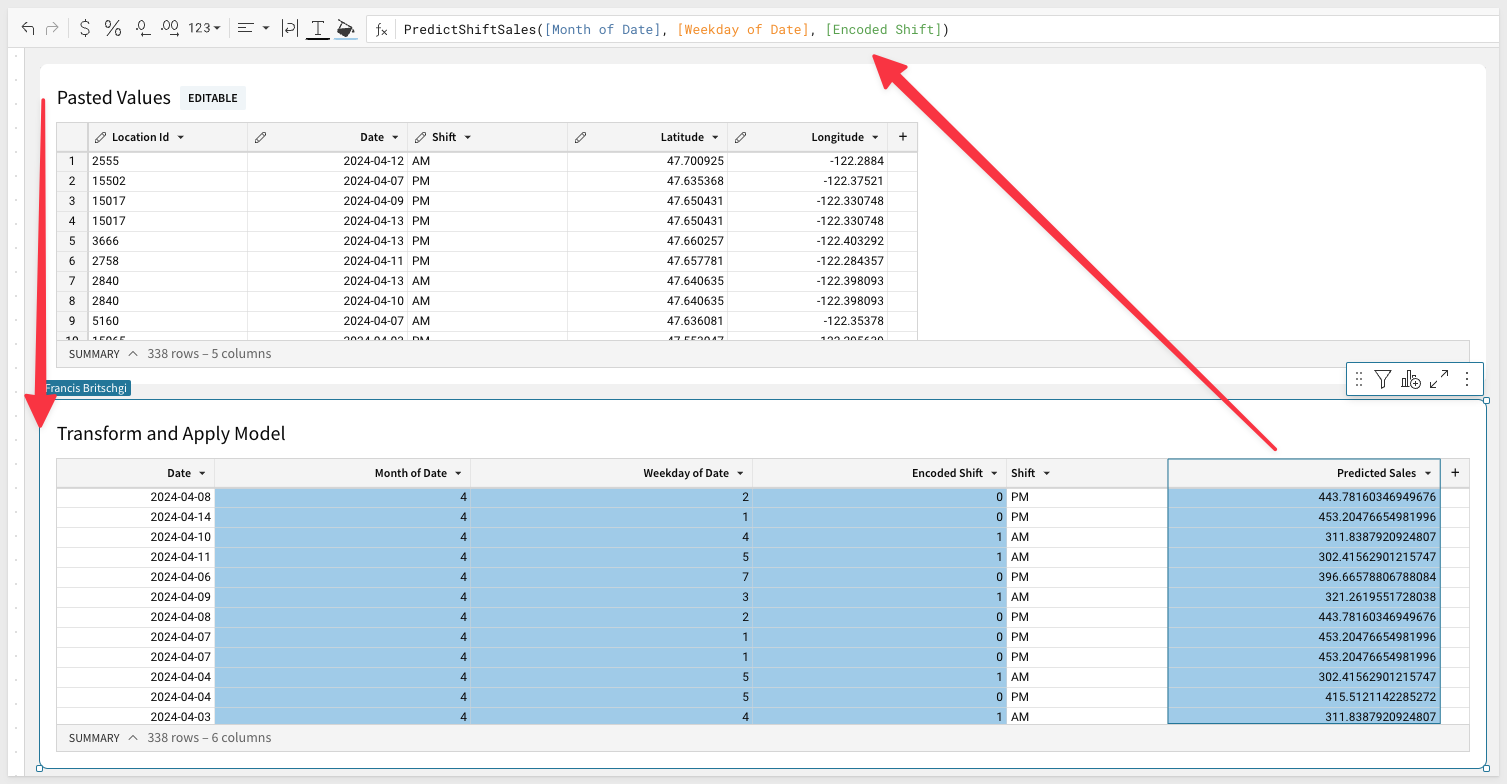Open the Location Id column dropdown

coord(180,137)
